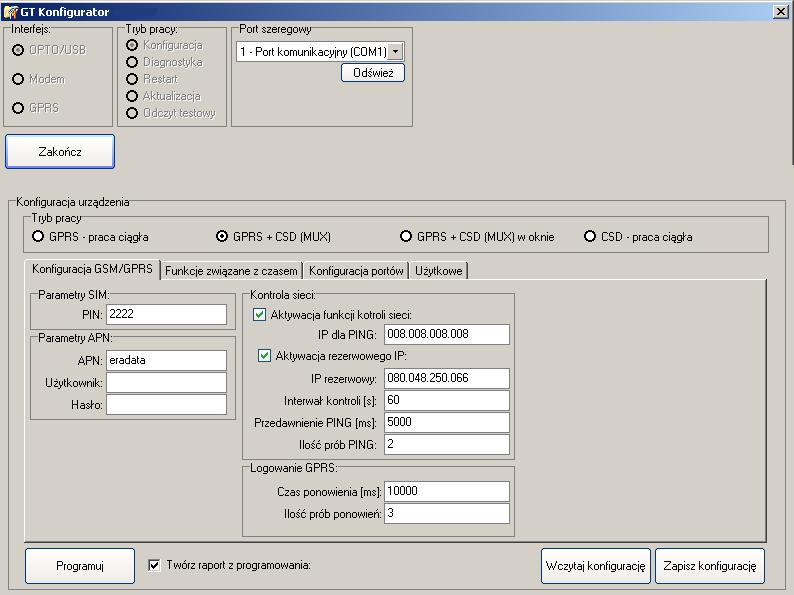Choose Konfiguracja work mode
794x595 pixels.
pyautogui.click(x=132, y=45)
